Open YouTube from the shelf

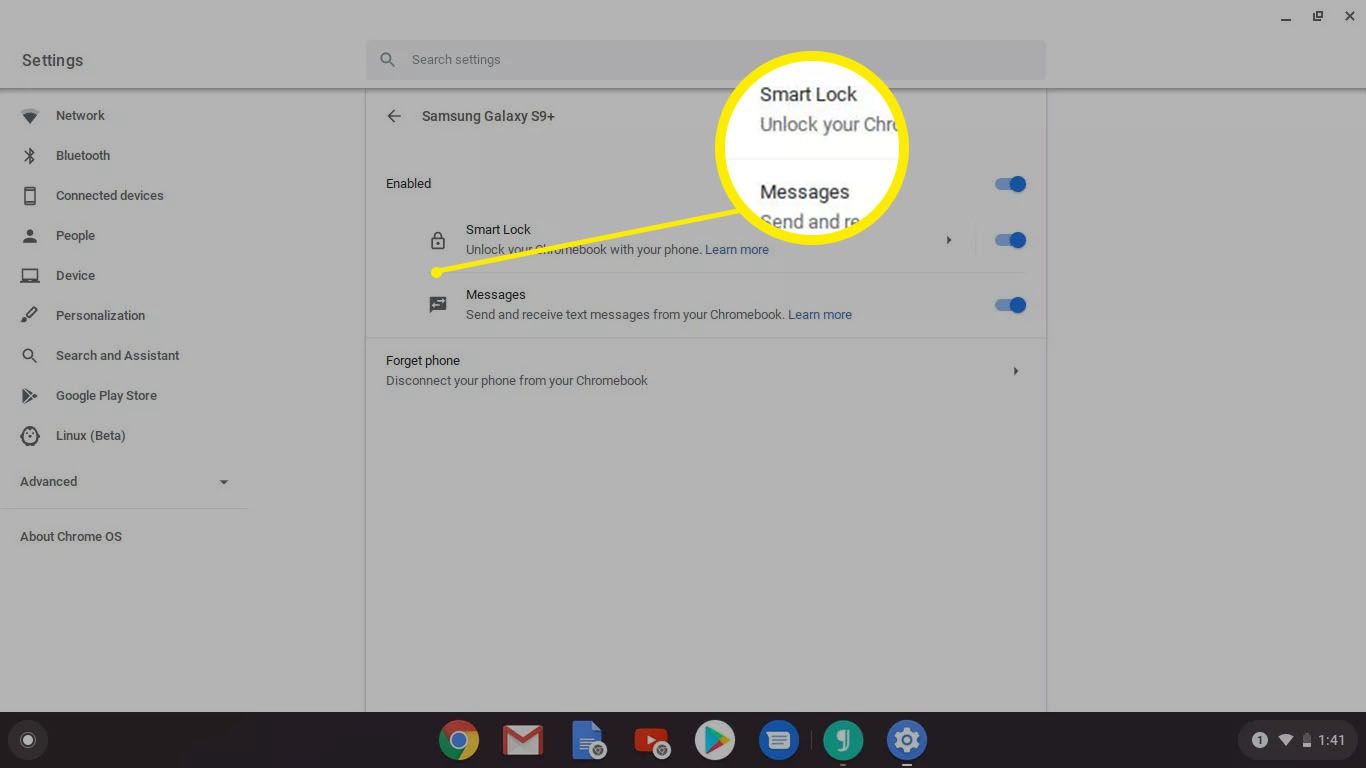[651, 741]
